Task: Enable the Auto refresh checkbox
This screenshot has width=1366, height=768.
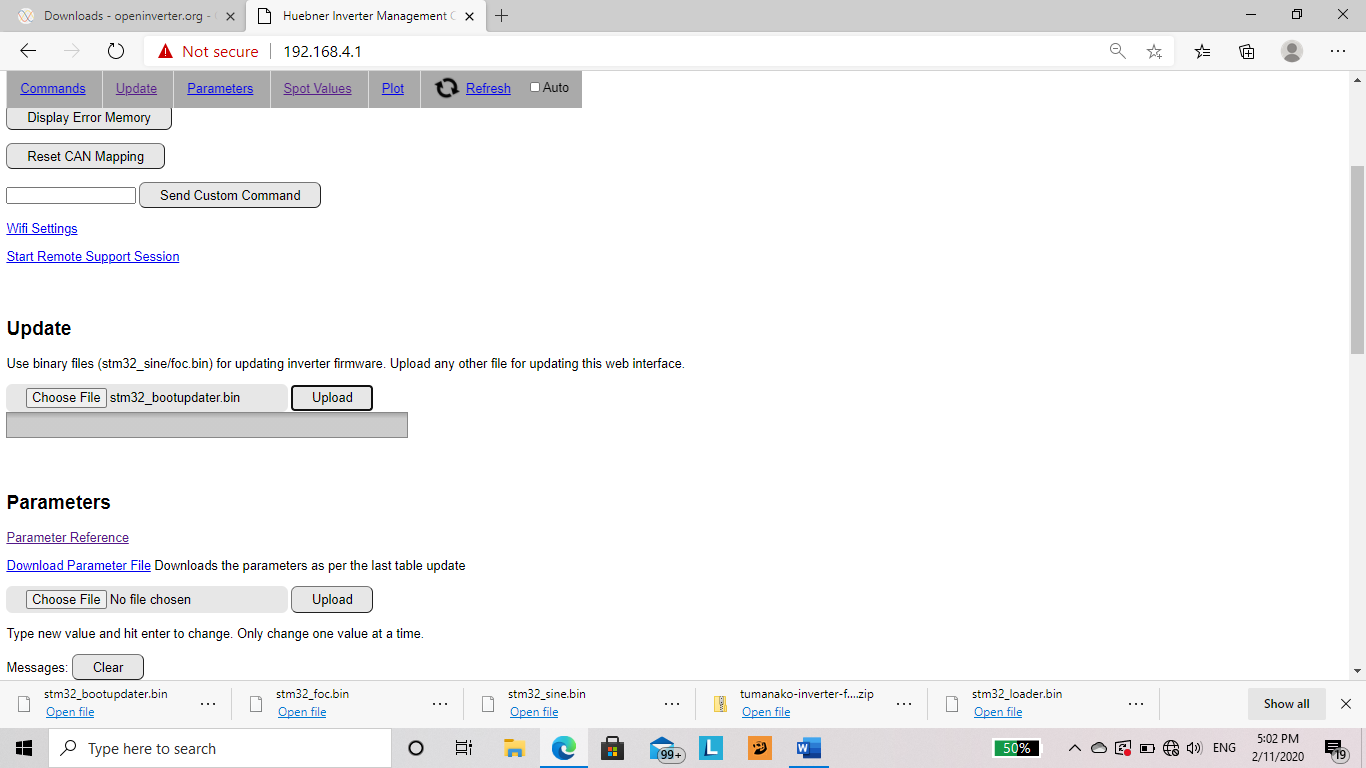Action: point(535,87)
